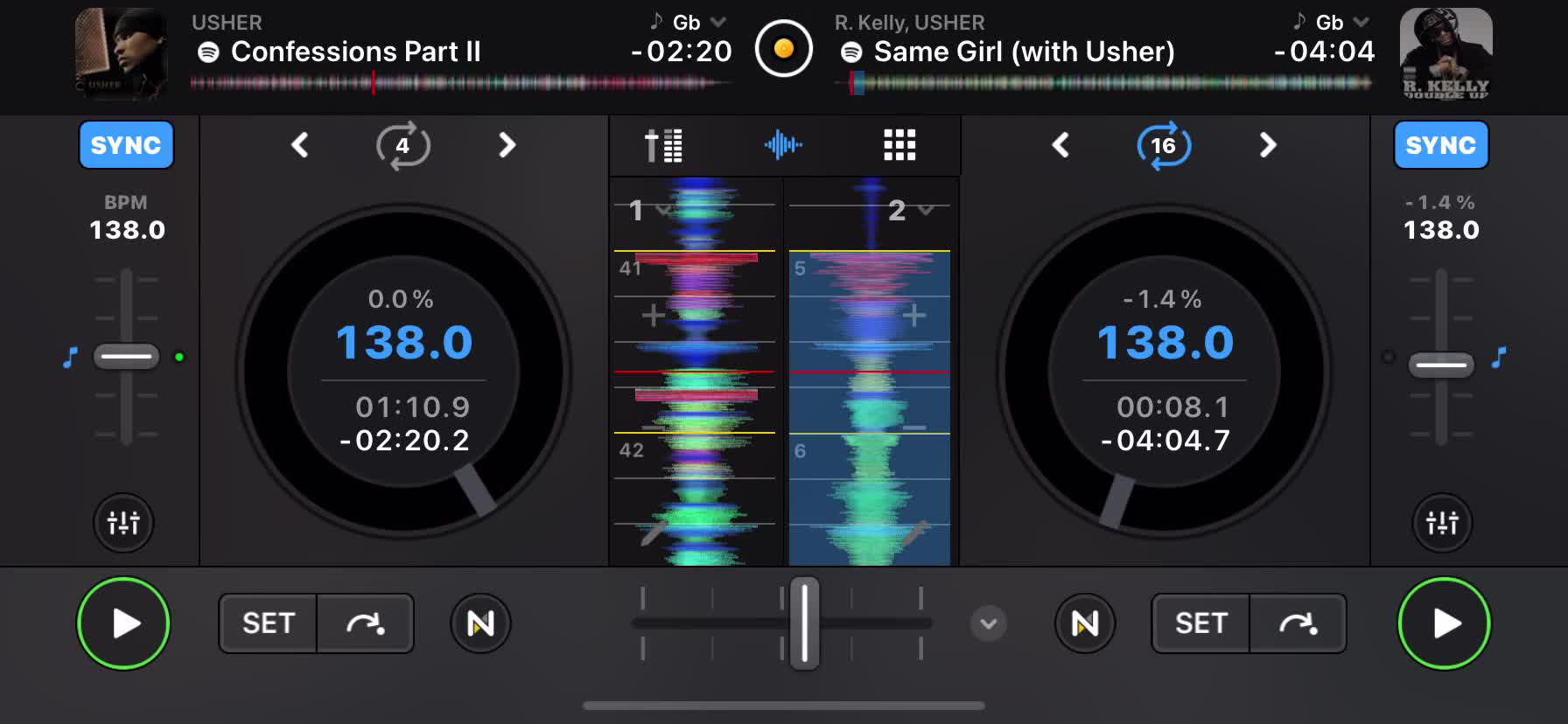Click the minus marker on deck 2 waveform
The width and height of the screenshot is (1568, 724).
[914, 428]
